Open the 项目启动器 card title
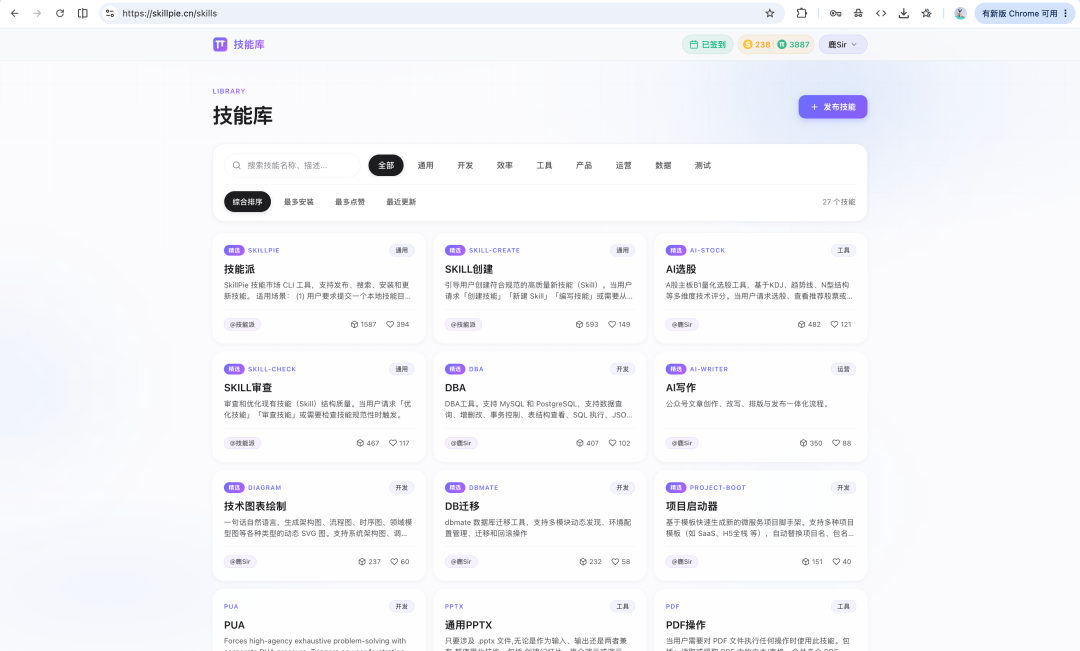 pos(692,506)
